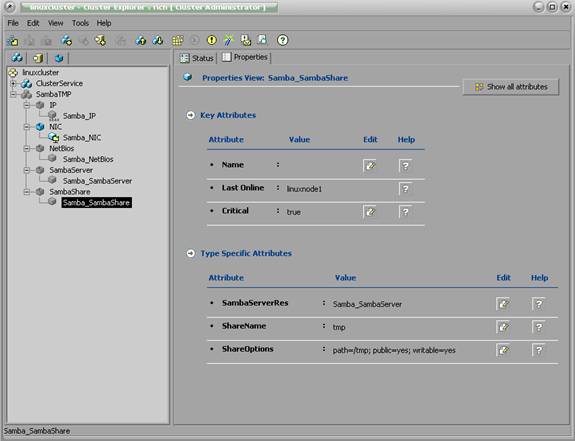This screenshot has width=575, height=441.
Task: Click the yellow-and-green toolbar icon left of Help
Action: [x=246, y=40]
